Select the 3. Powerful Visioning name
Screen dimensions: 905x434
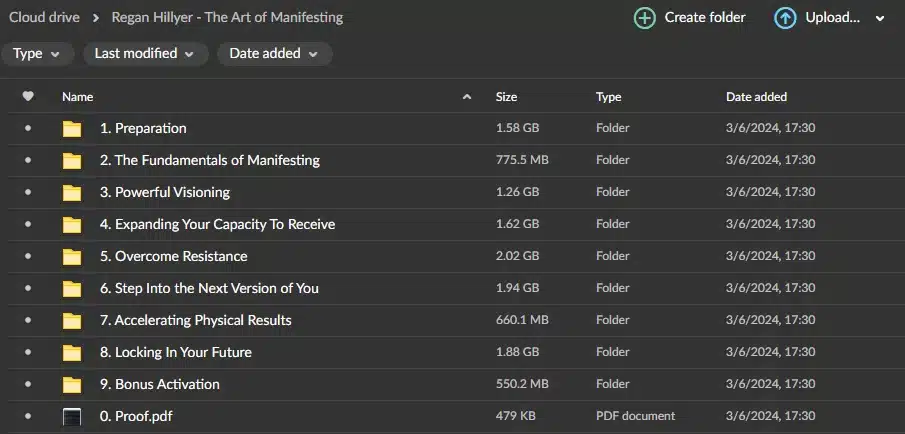(x=165, y=192)
